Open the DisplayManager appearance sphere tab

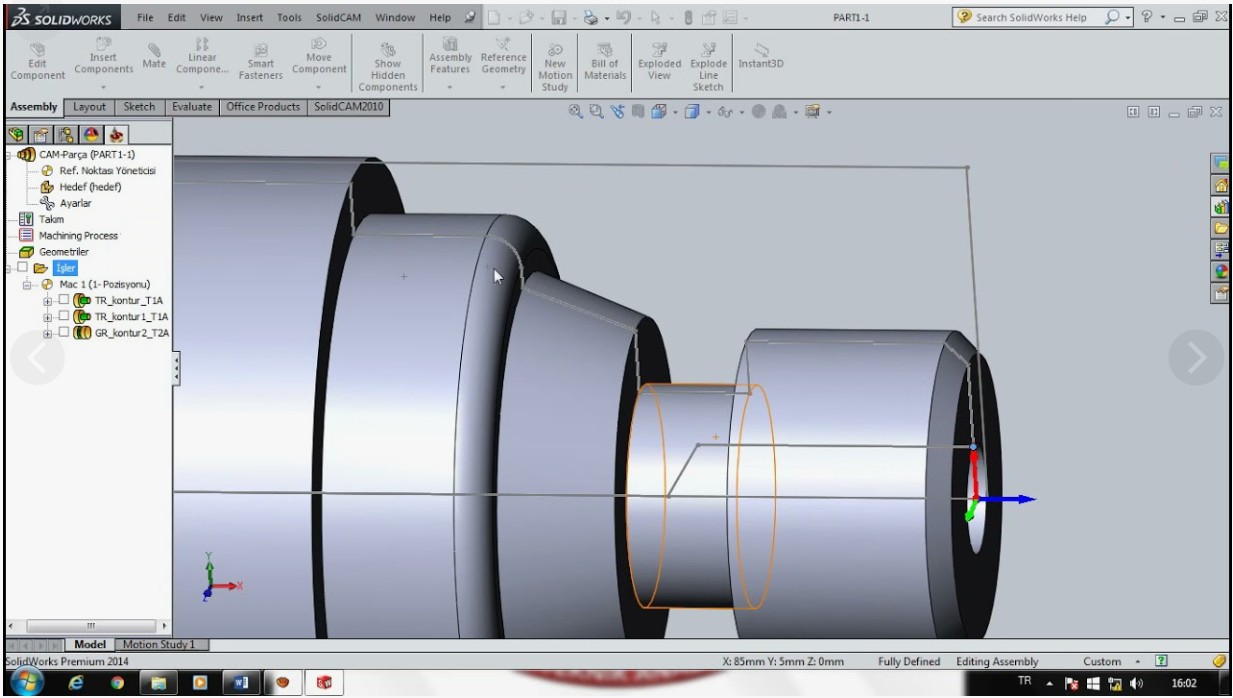pyautogui.click(x=91, y=135)
